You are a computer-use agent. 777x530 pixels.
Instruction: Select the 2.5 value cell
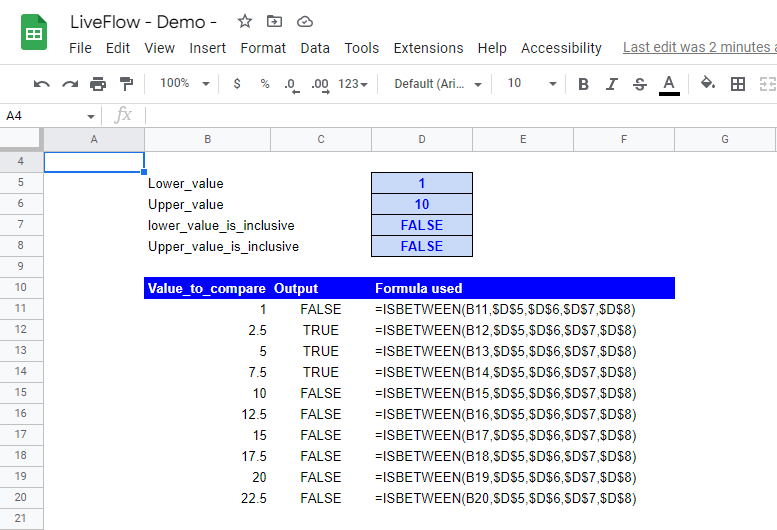coord(207,330)
